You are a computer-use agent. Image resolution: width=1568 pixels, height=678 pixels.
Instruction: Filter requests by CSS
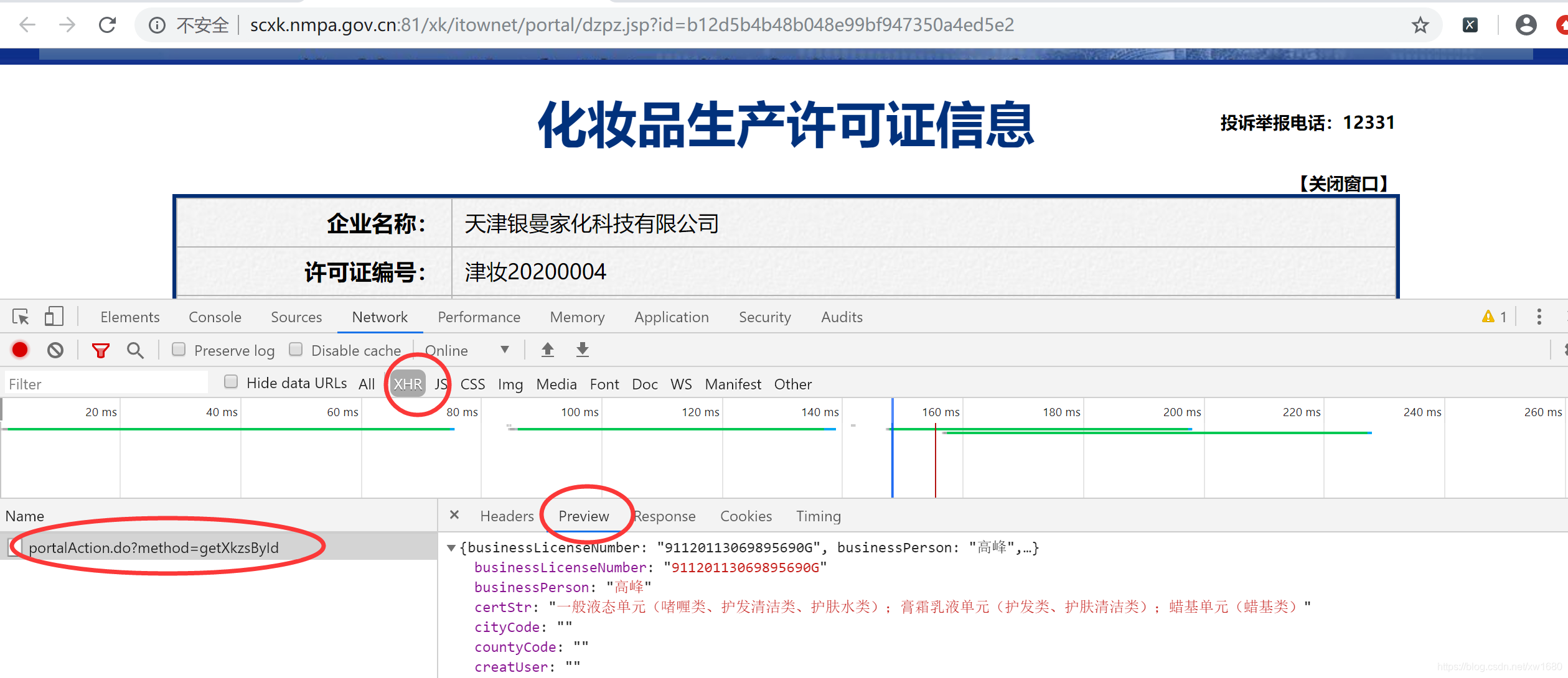[472, 384]
